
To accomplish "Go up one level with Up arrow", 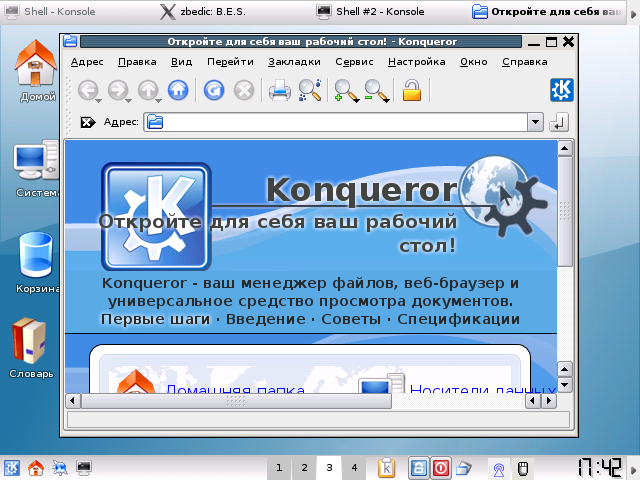I will [x=148, y=90].
